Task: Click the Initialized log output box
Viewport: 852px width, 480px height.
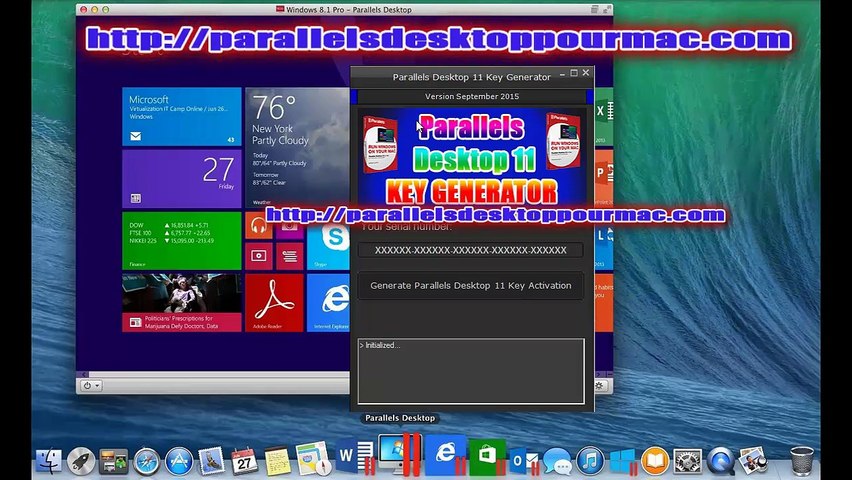Action: tap(471, 371)
